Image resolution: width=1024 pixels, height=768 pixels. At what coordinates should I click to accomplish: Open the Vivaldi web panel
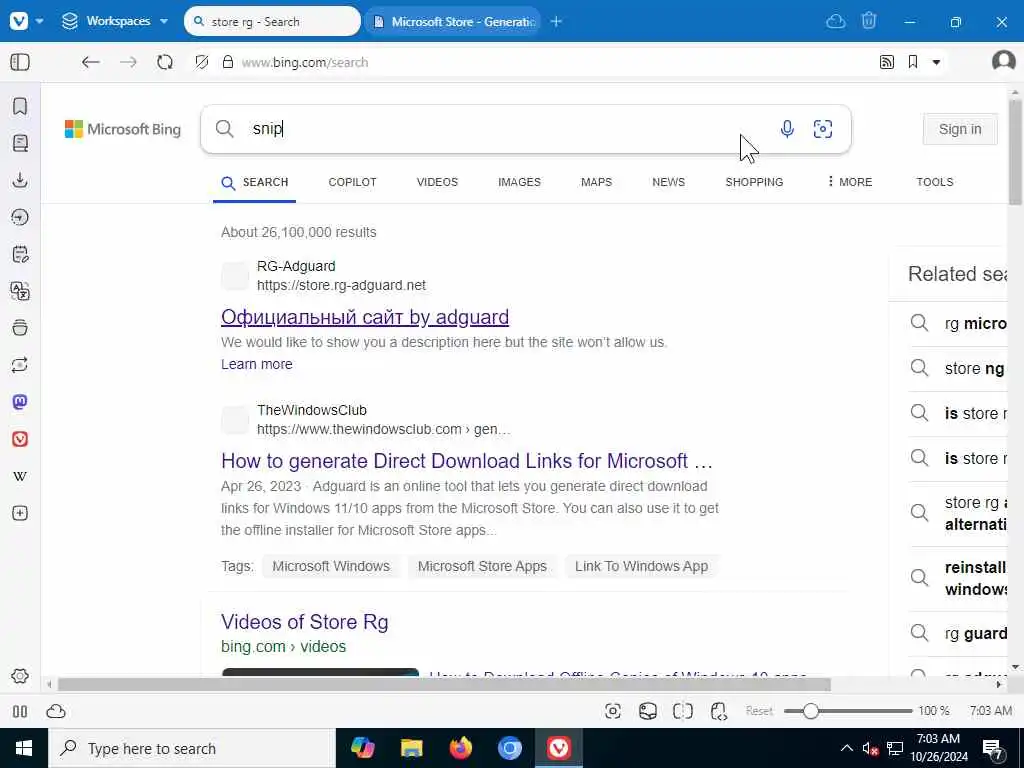(20, 439)
